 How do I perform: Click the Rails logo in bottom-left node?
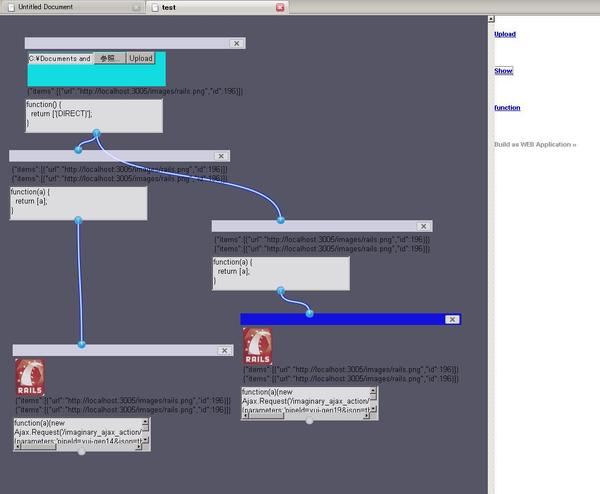29,377
